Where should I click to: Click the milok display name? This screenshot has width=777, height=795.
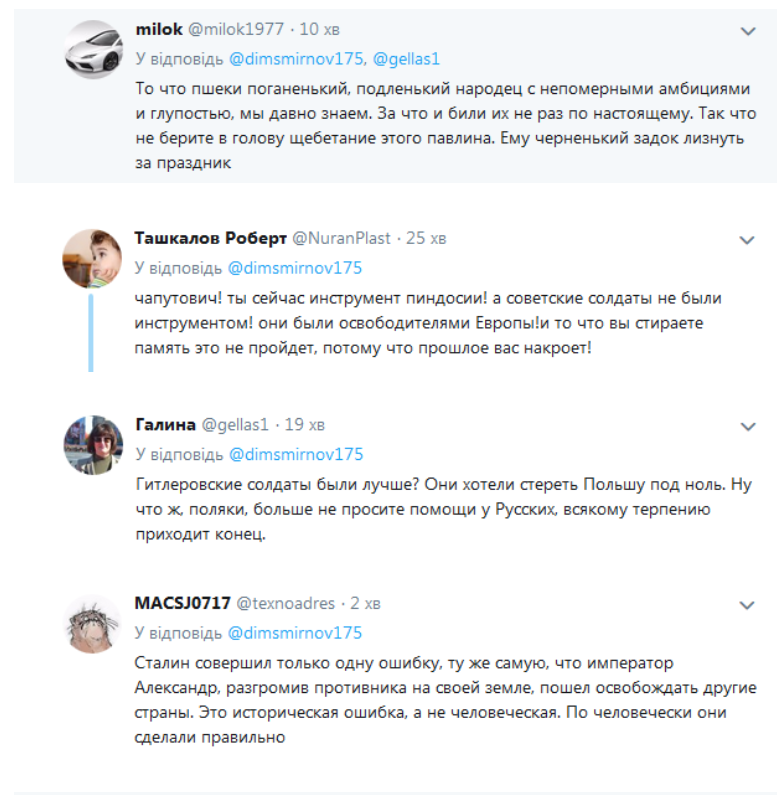159,29
